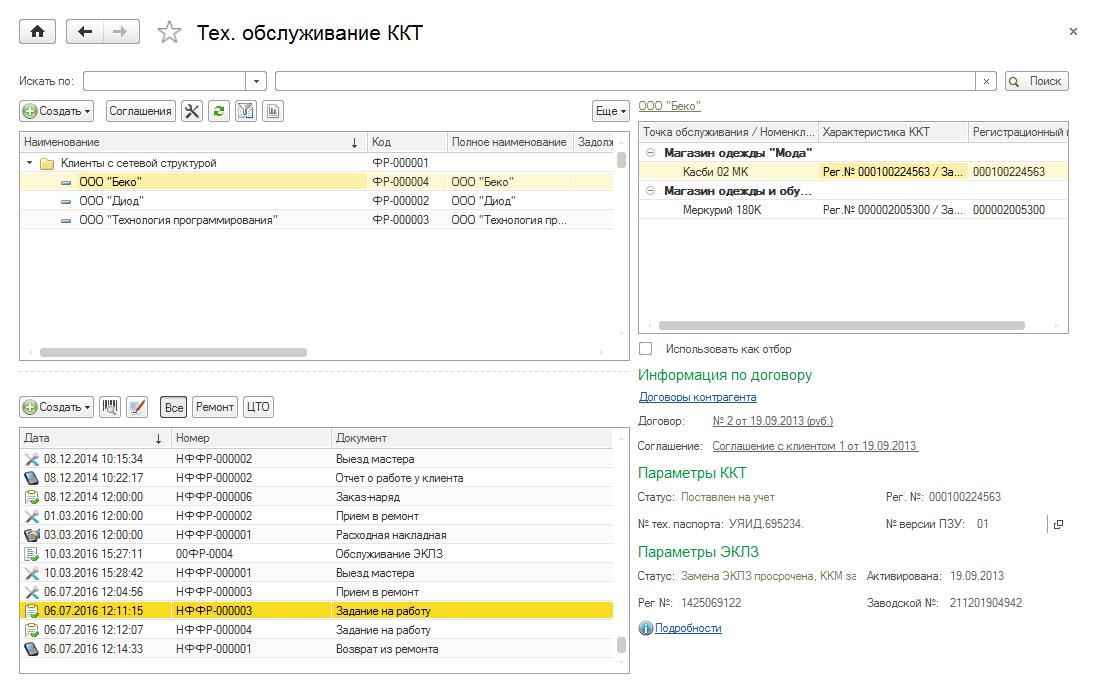The image size is (1095, 688).
Task: Toggle the 'ЦТО' document filter
Action: coord(258,407)
